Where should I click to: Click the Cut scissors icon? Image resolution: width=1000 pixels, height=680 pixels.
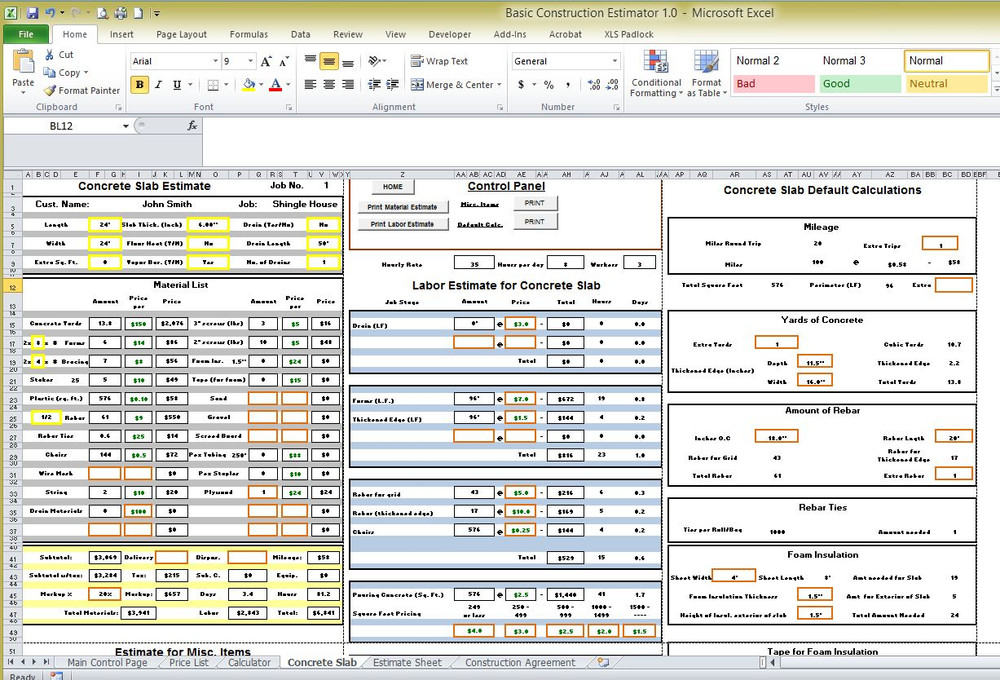48,55
